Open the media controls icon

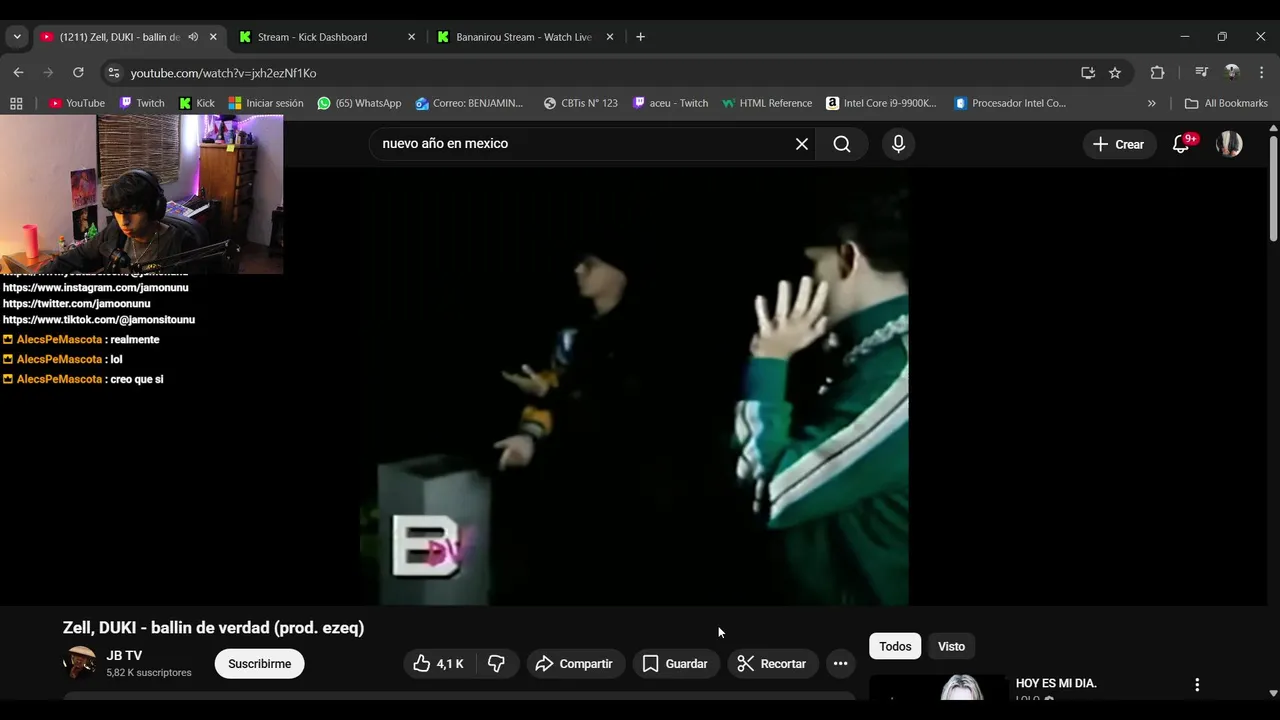[1202, 73]
